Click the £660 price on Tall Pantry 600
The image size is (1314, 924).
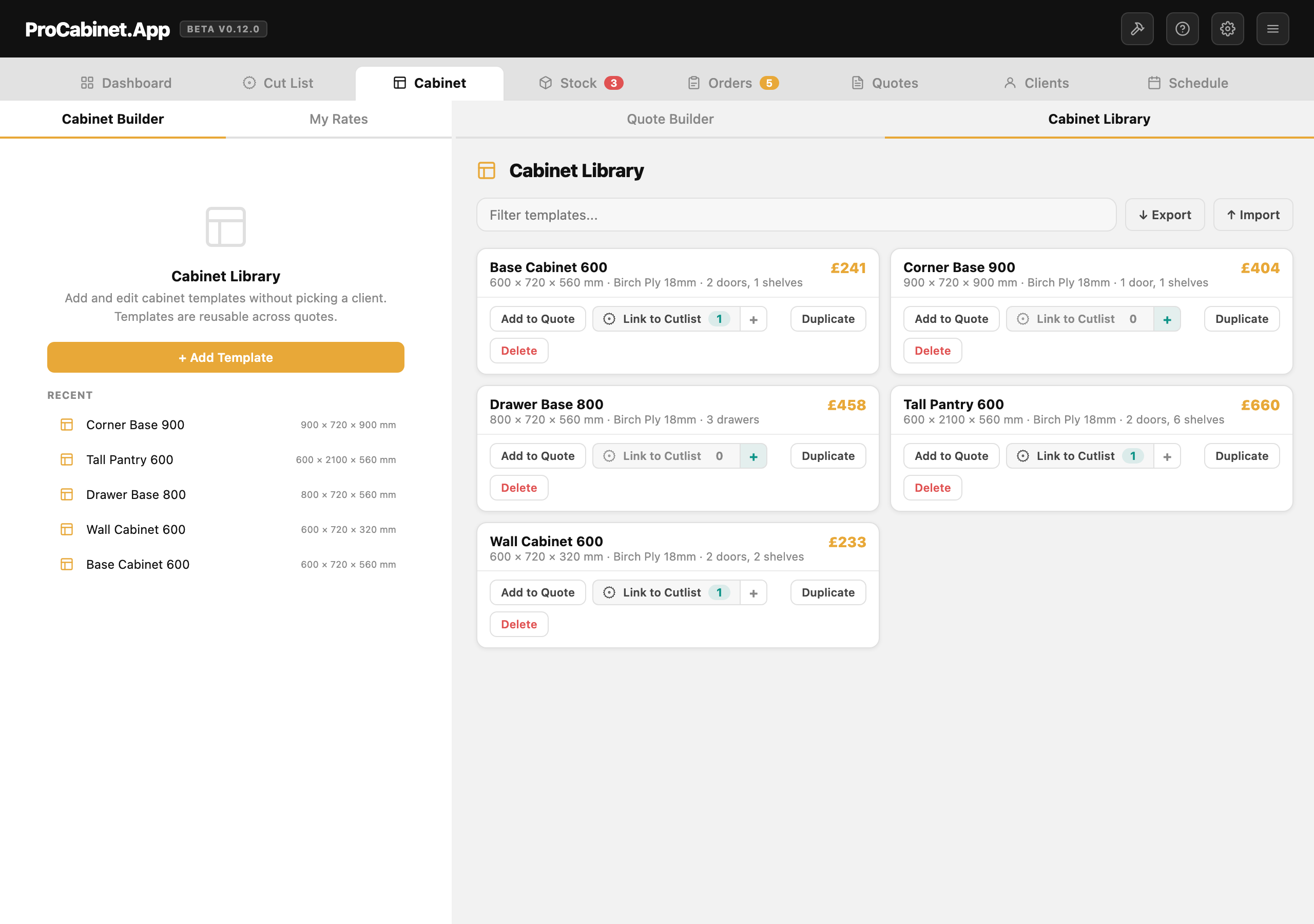(1260, 406)
